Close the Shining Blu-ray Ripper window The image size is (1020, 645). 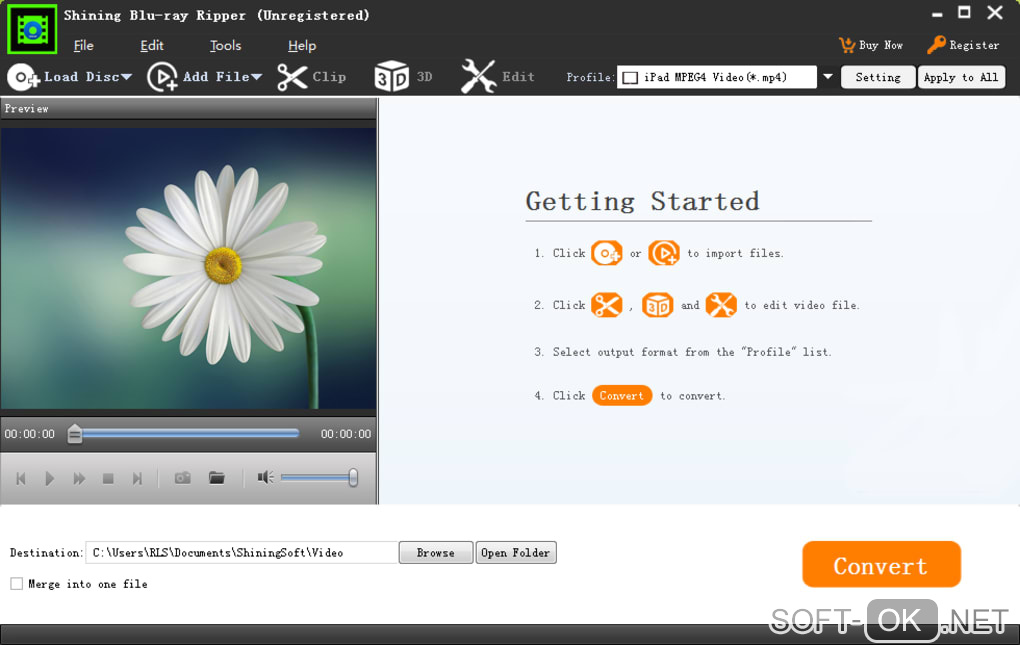click(995, 12)
